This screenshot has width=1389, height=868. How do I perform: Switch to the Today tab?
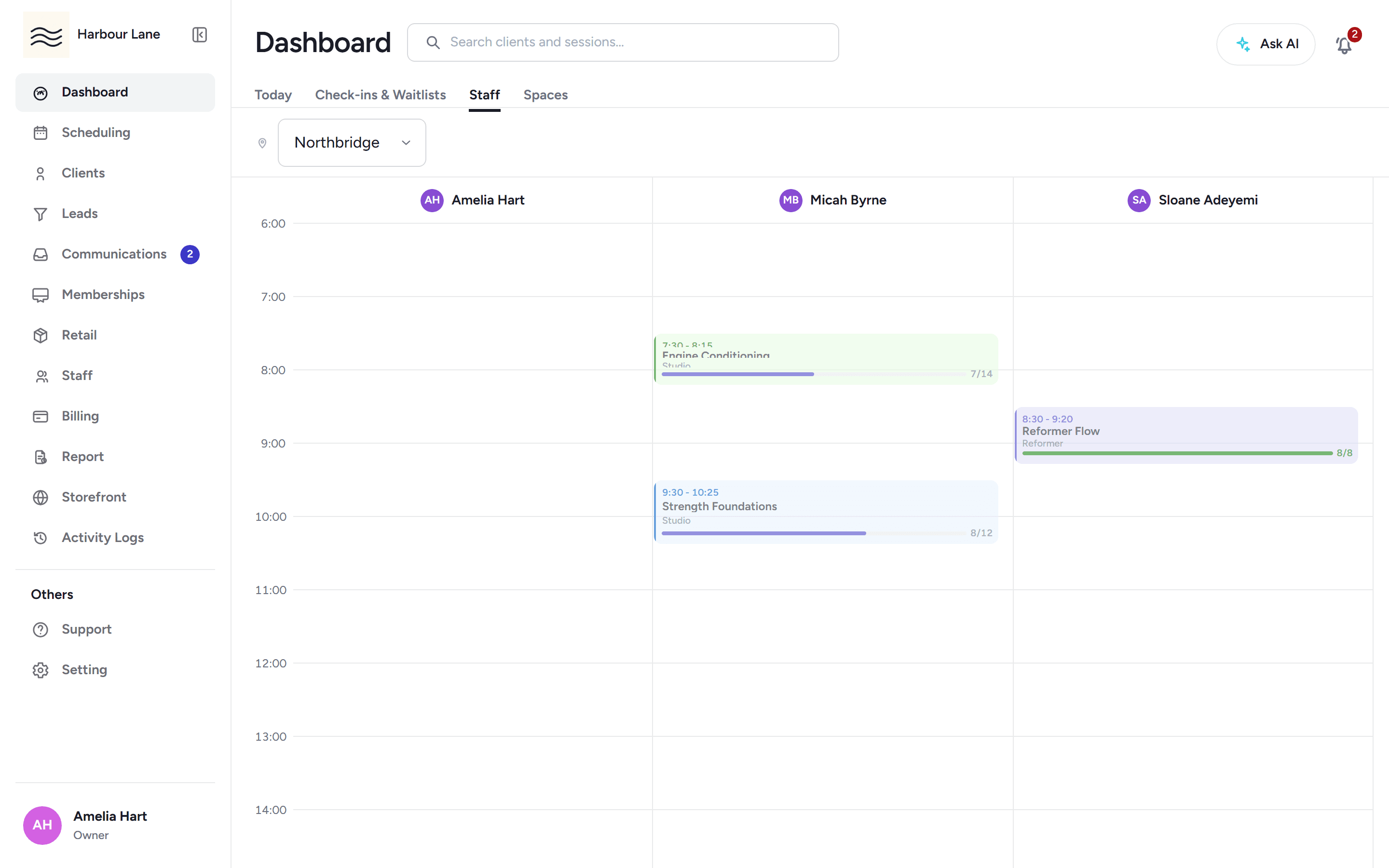click(273, 95)
